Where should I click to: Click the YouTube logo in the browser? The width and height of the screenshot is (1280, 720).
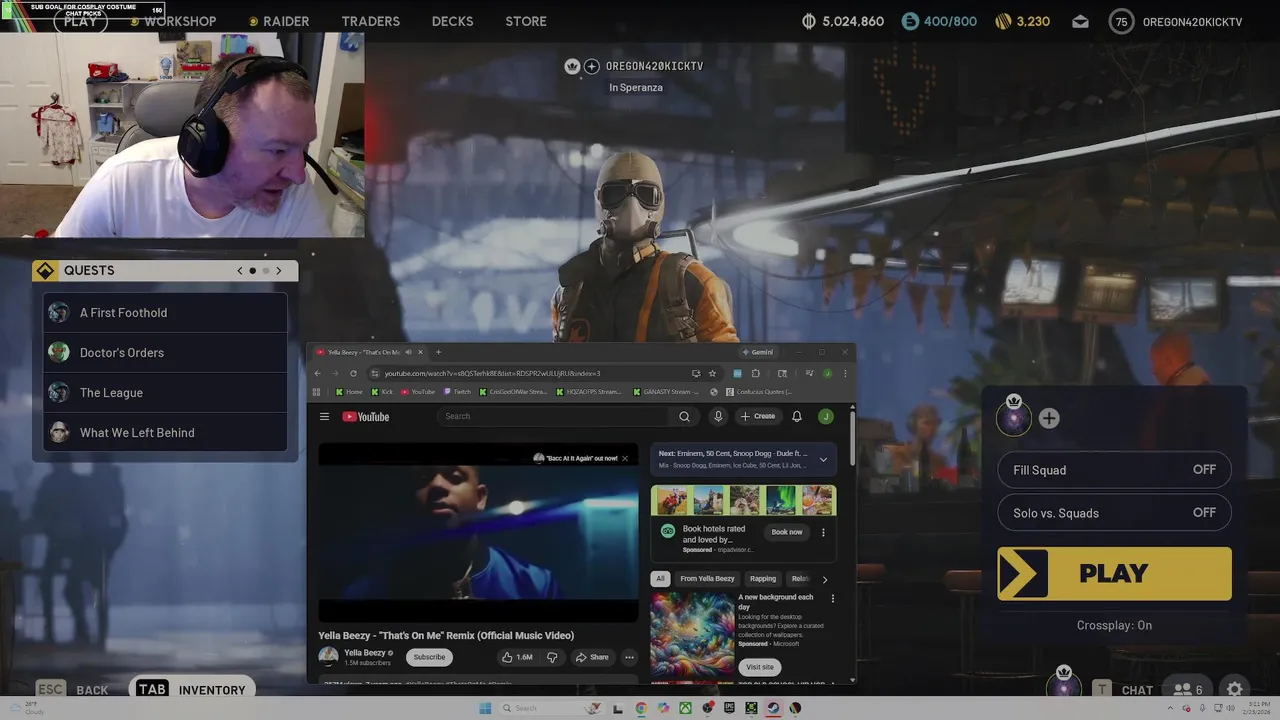pos(366,417)
